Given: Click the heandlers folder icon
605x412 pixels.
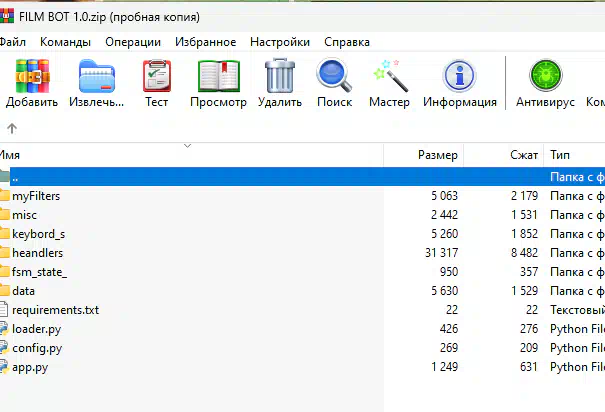Looking at the screenshot, I should click(4, 253).
